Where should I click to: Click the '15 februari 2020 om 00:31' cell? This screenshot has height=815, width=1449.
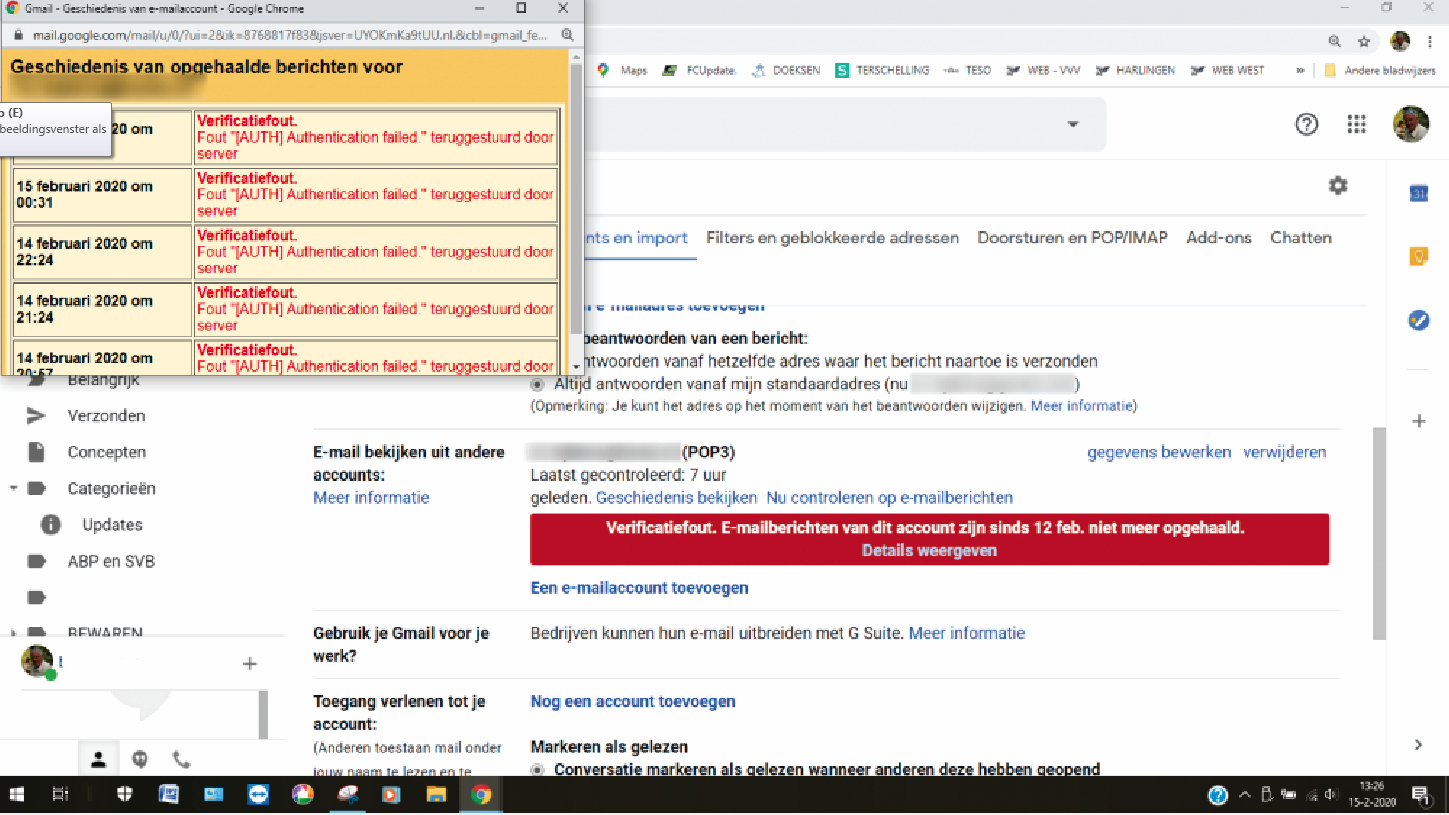(x=102, y=194)
